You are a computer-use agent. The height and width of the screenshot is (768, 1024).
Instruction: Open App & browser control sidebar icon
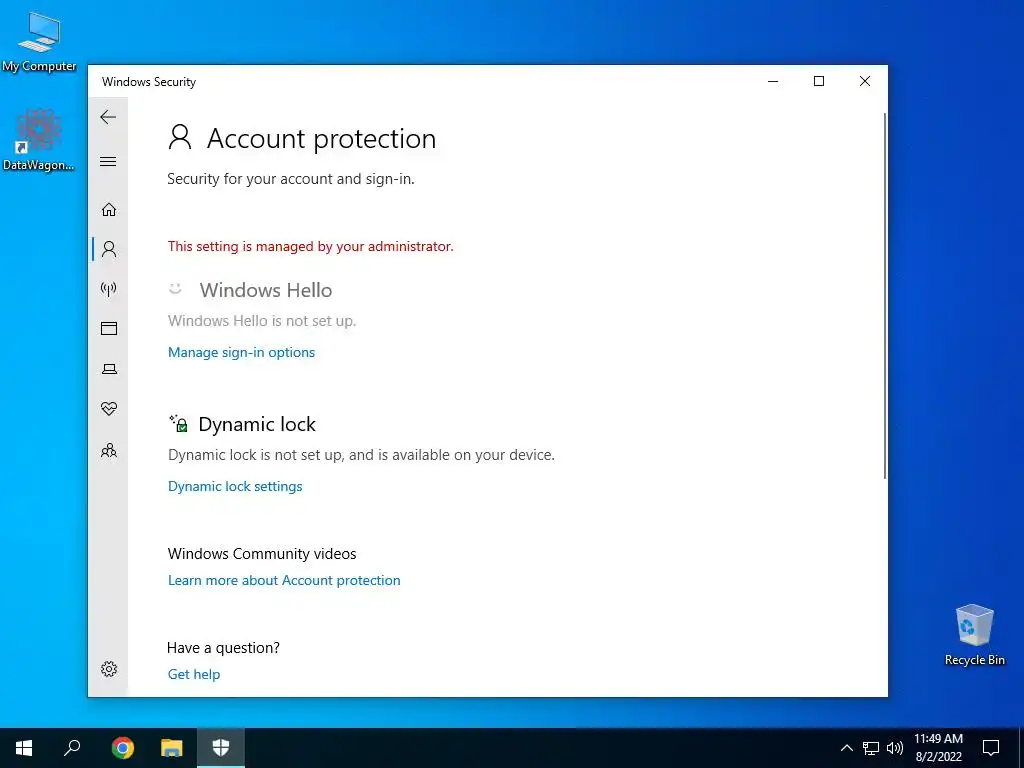tap(108, 328)
